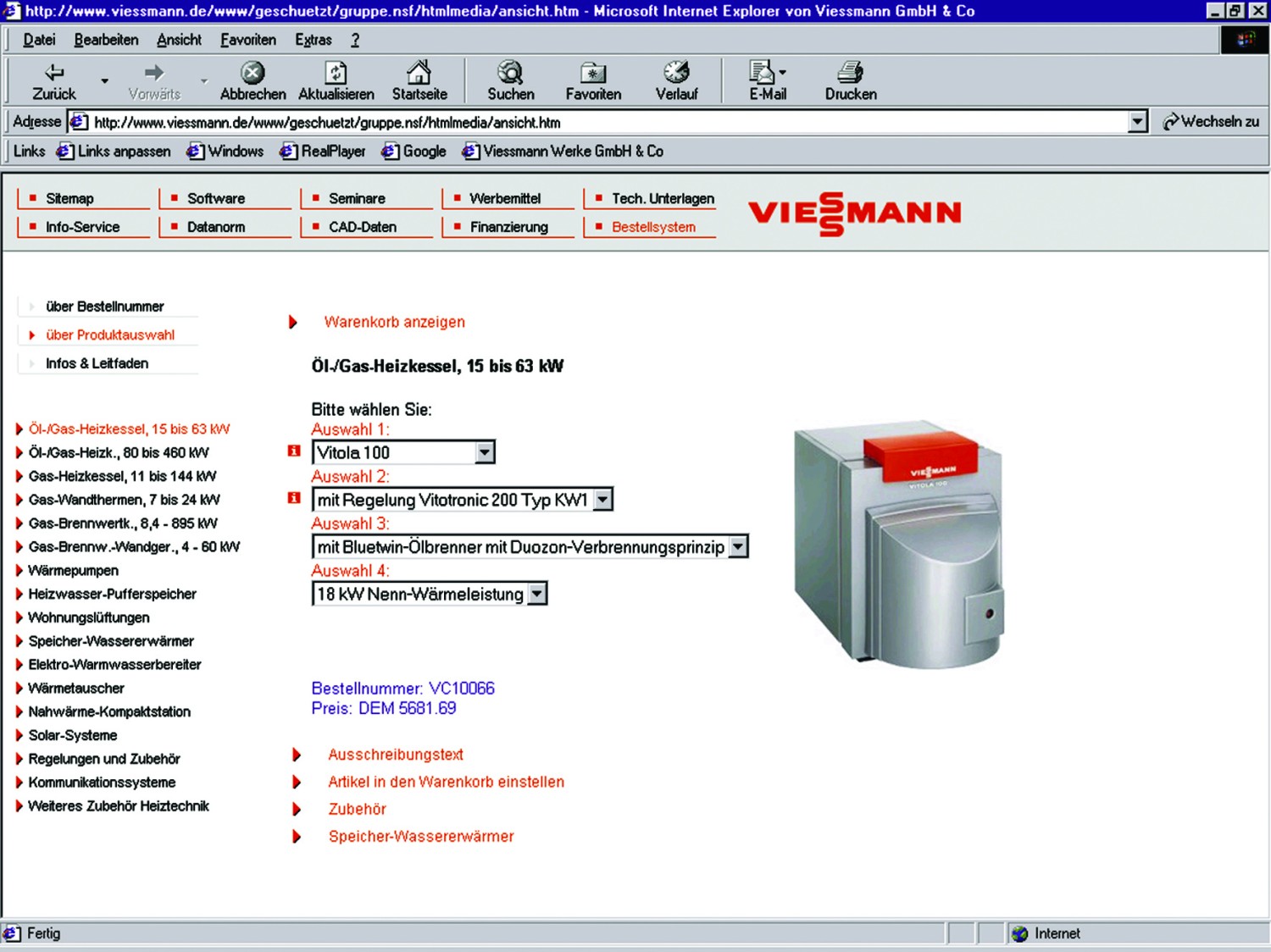1271x952 pixels.
Task: Open the Extras menu
Action: coord(313,40)
